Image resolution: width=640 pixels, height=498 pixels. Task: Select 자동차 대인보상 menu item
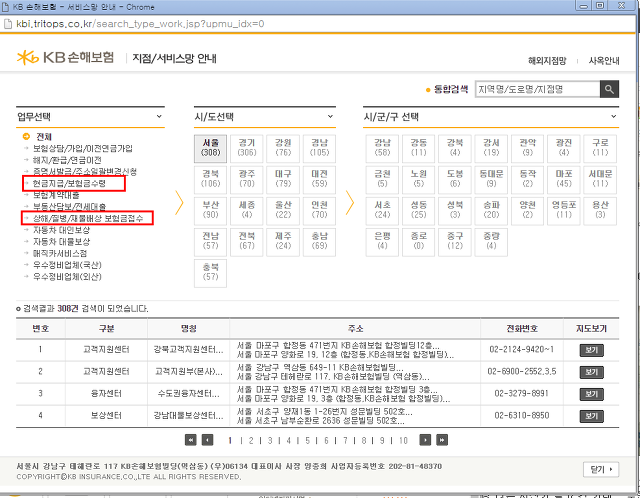(x=61, y=230)
